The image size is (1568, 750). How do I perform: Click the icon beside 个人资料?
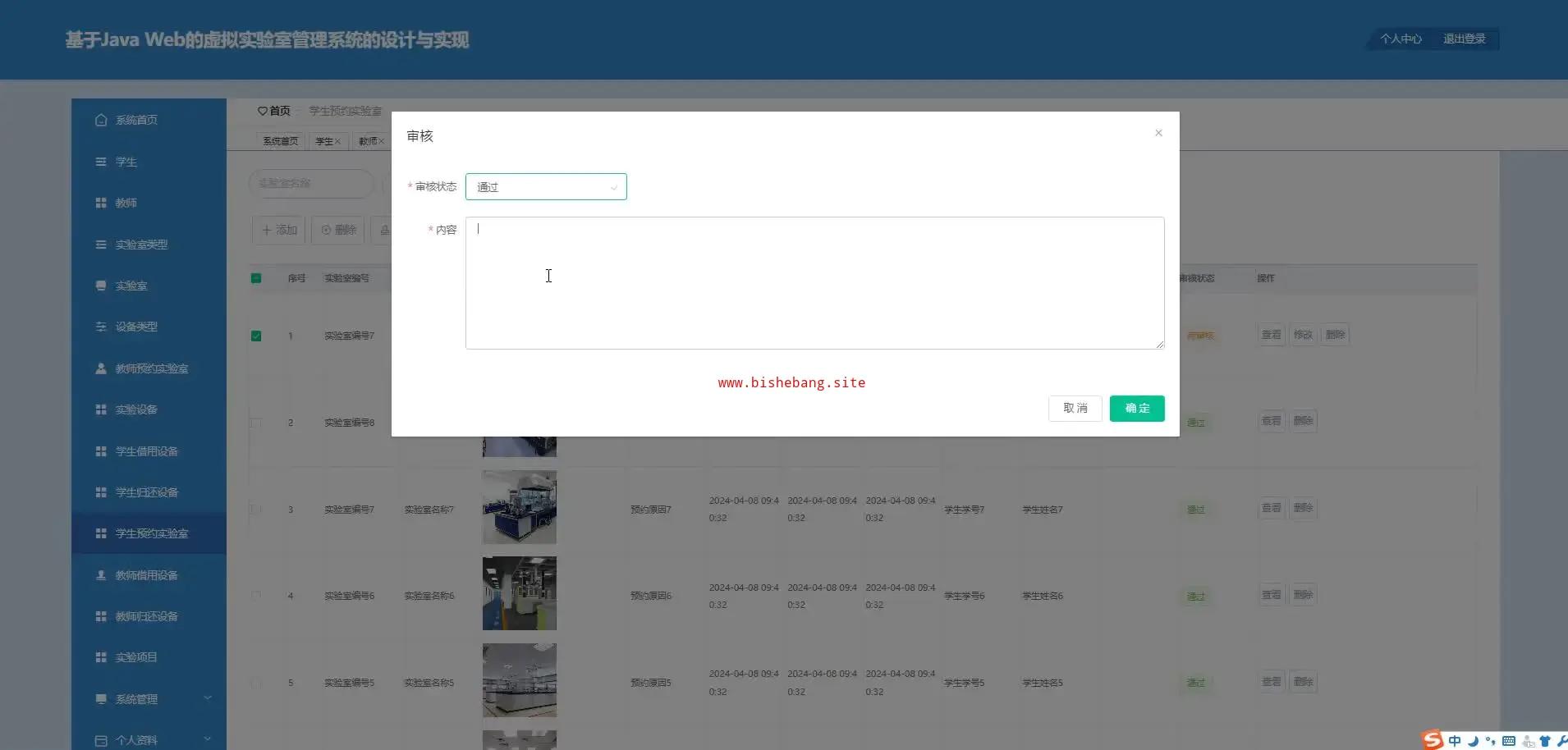click(101, 740)
